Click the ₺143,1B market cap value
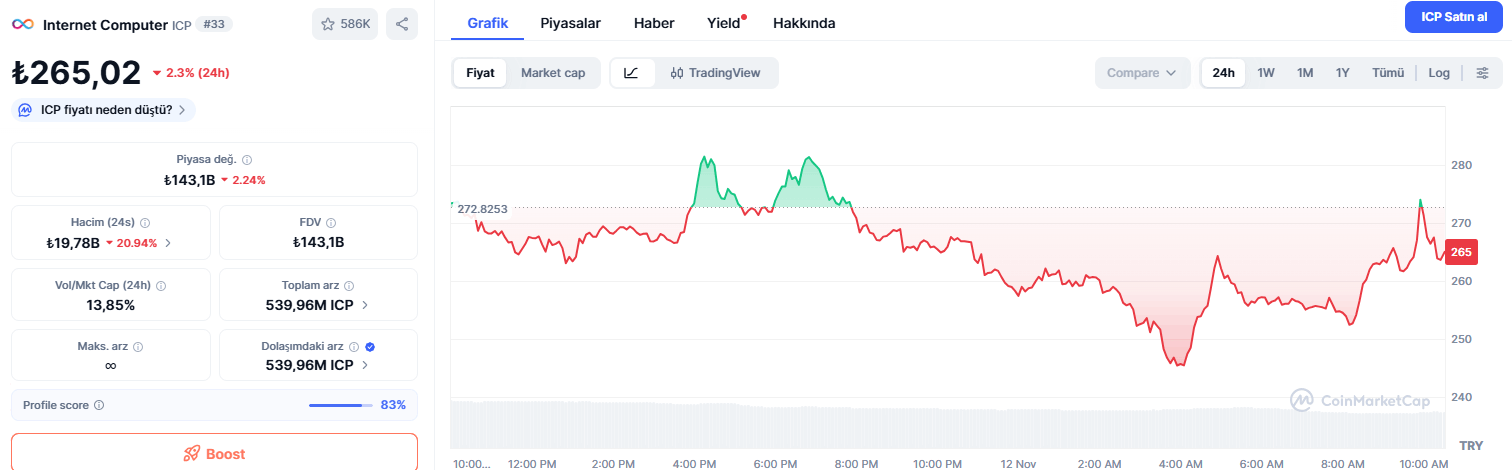 click(x=190, y=180)
